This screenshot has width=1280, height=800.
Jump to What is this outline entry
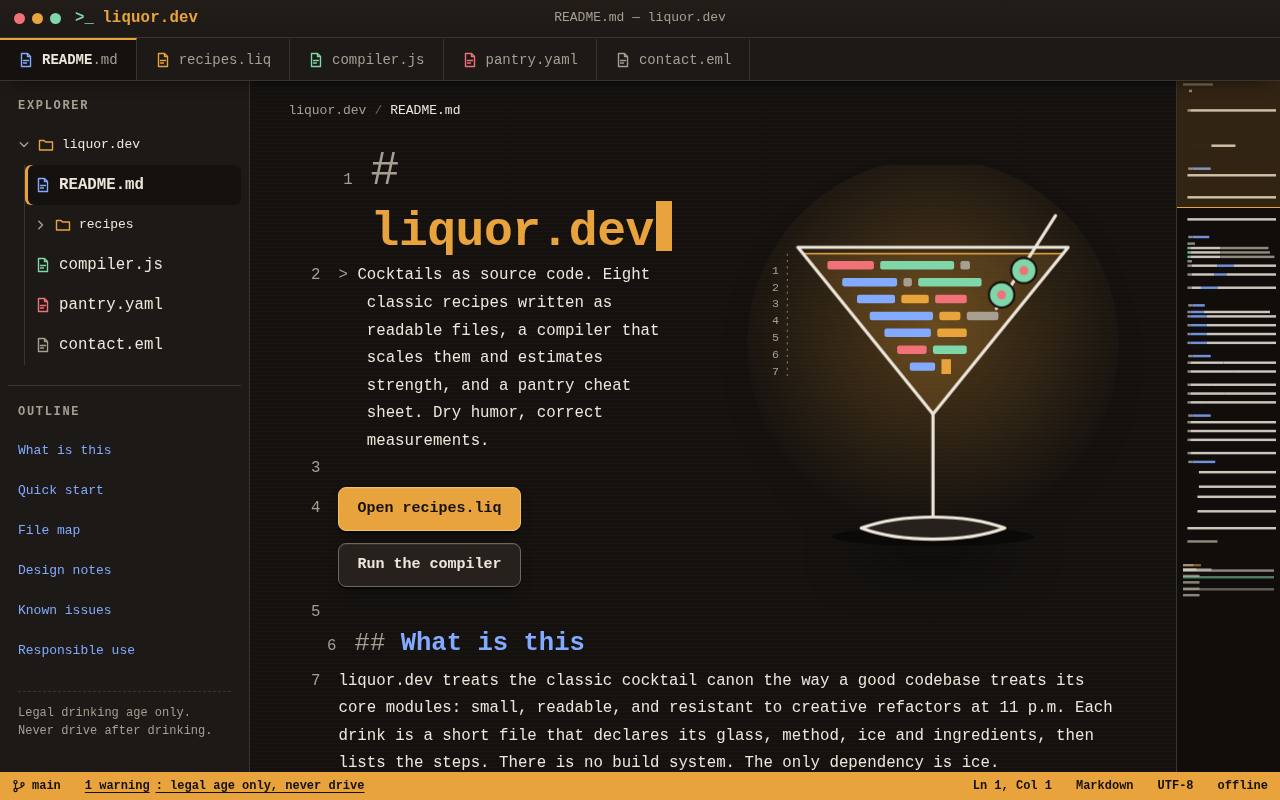pyautogui.click(x=65, y=451)
